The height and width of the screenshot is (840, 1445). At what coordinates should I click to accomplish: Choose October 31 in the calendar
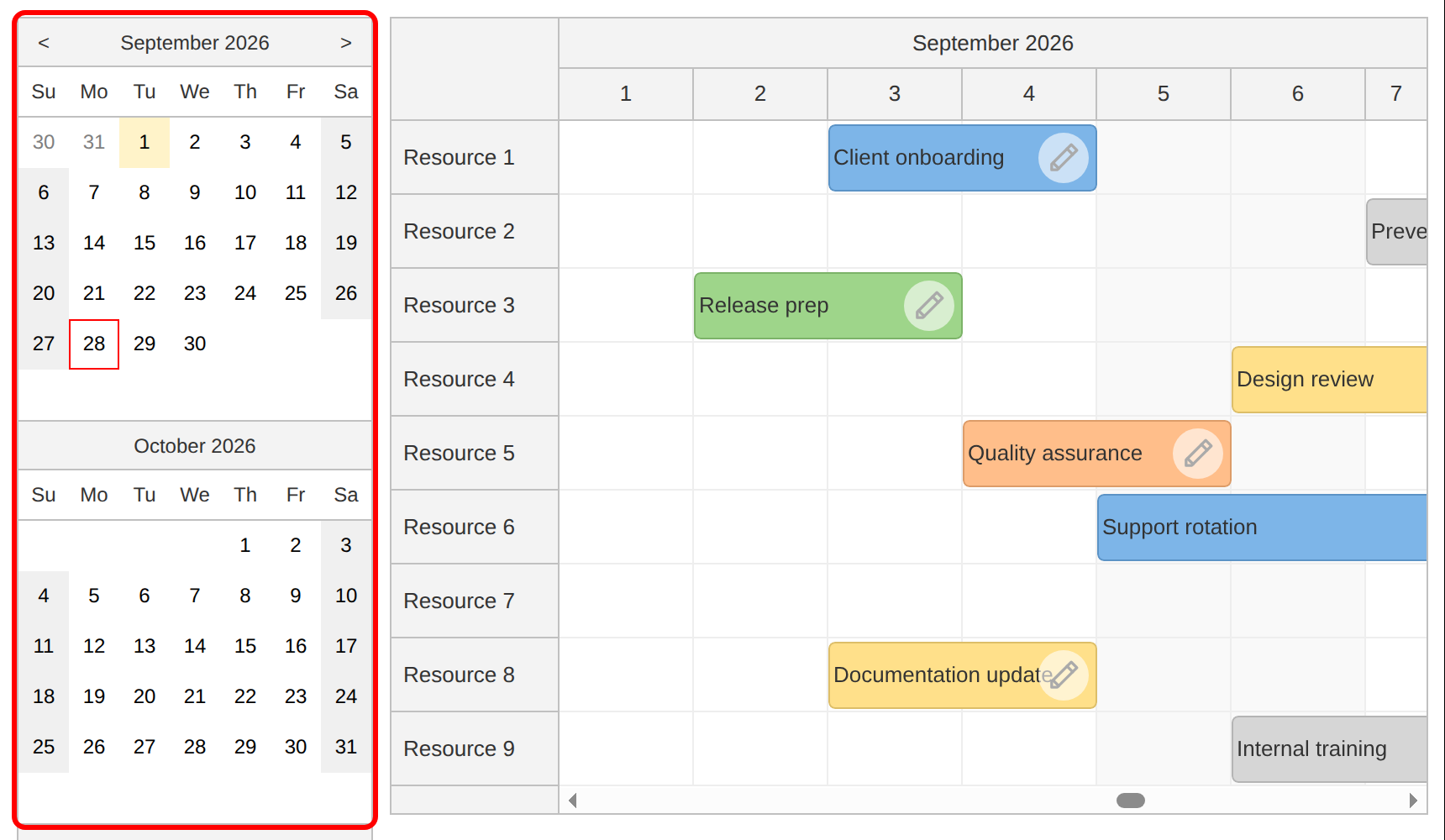pos(346,748)
